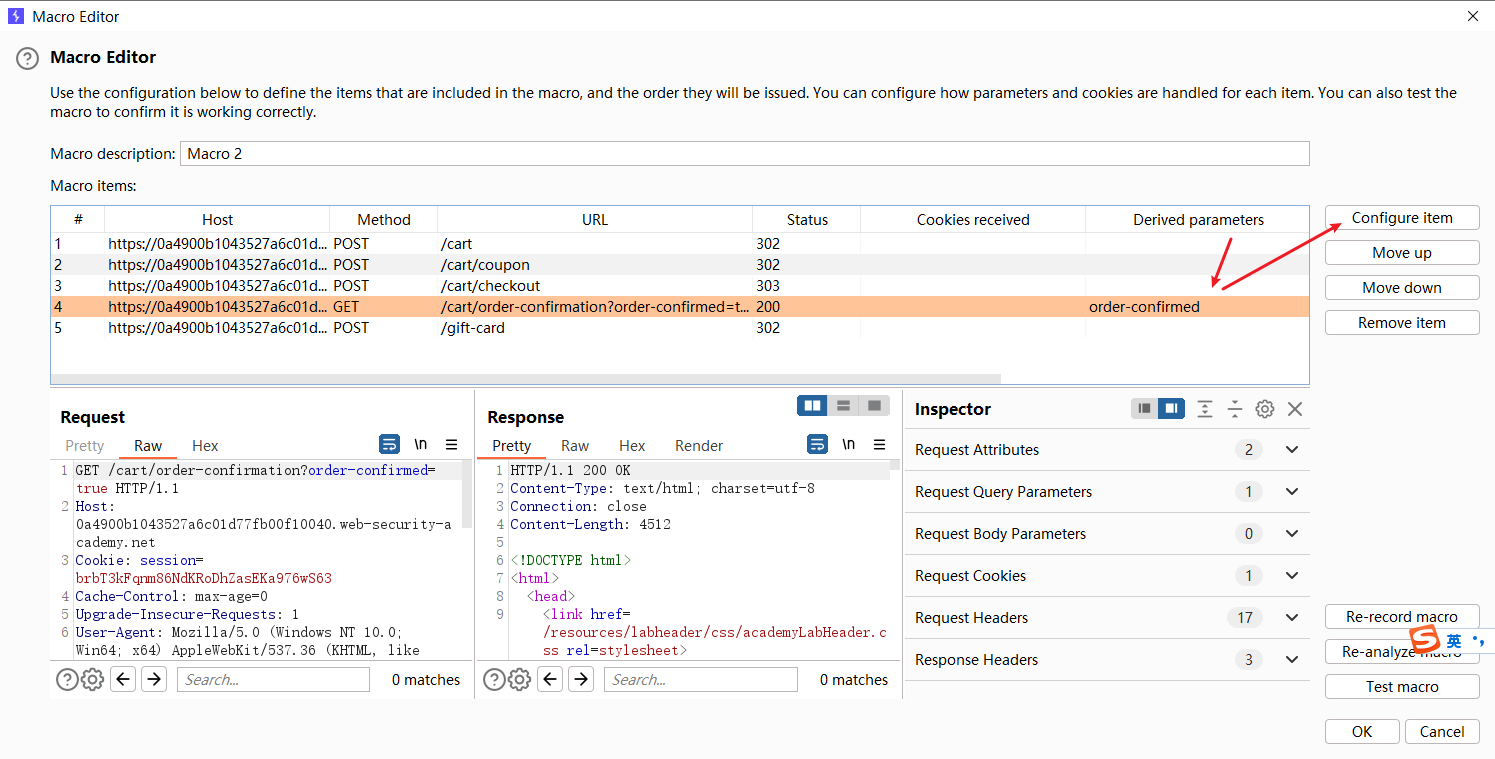Open Request panel options menu icon
The height and width of the screenshot is (759, 1495).
452,445
